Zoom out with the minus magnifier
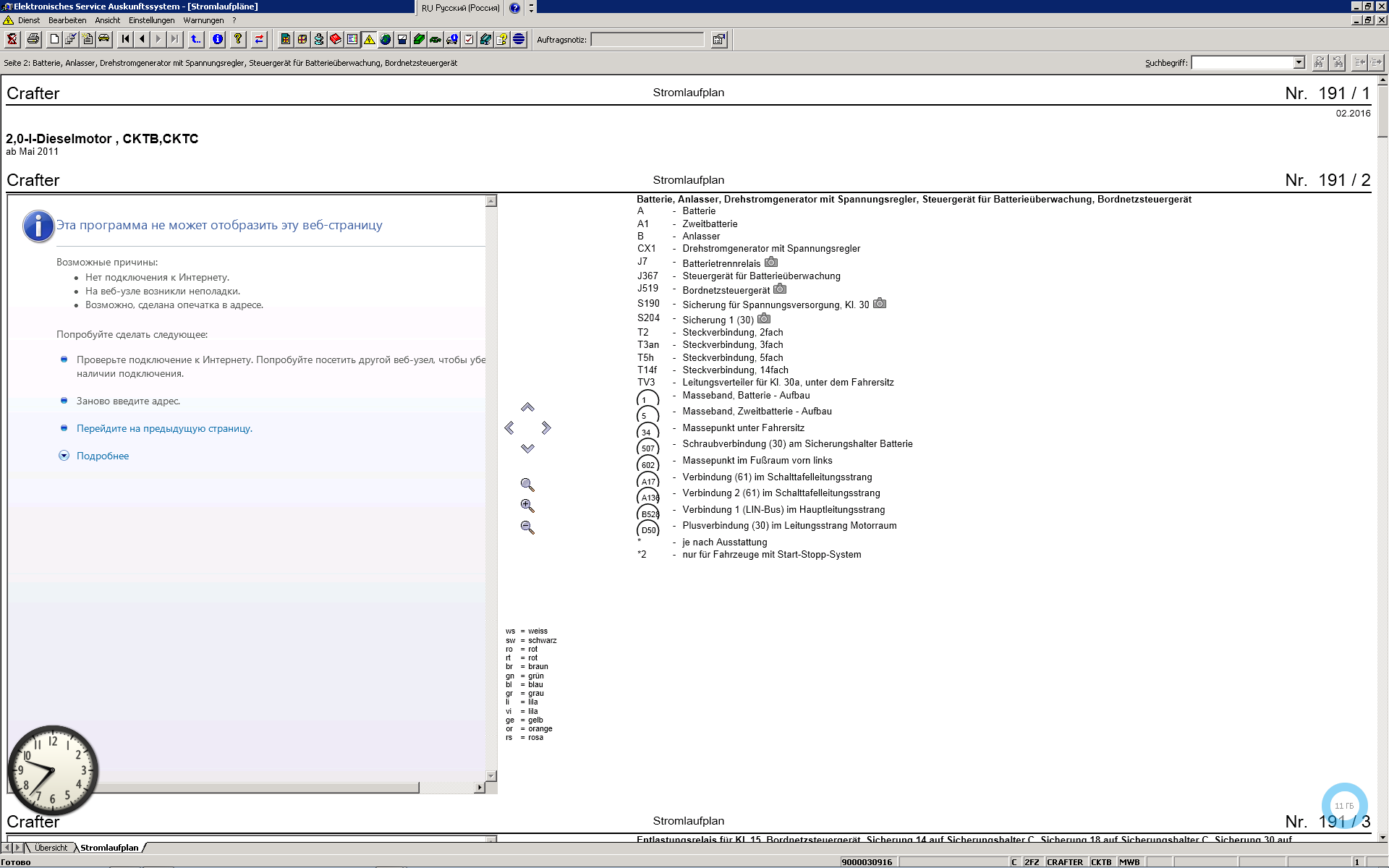This screenshot has height=868, width=1389. pos(527,527)
